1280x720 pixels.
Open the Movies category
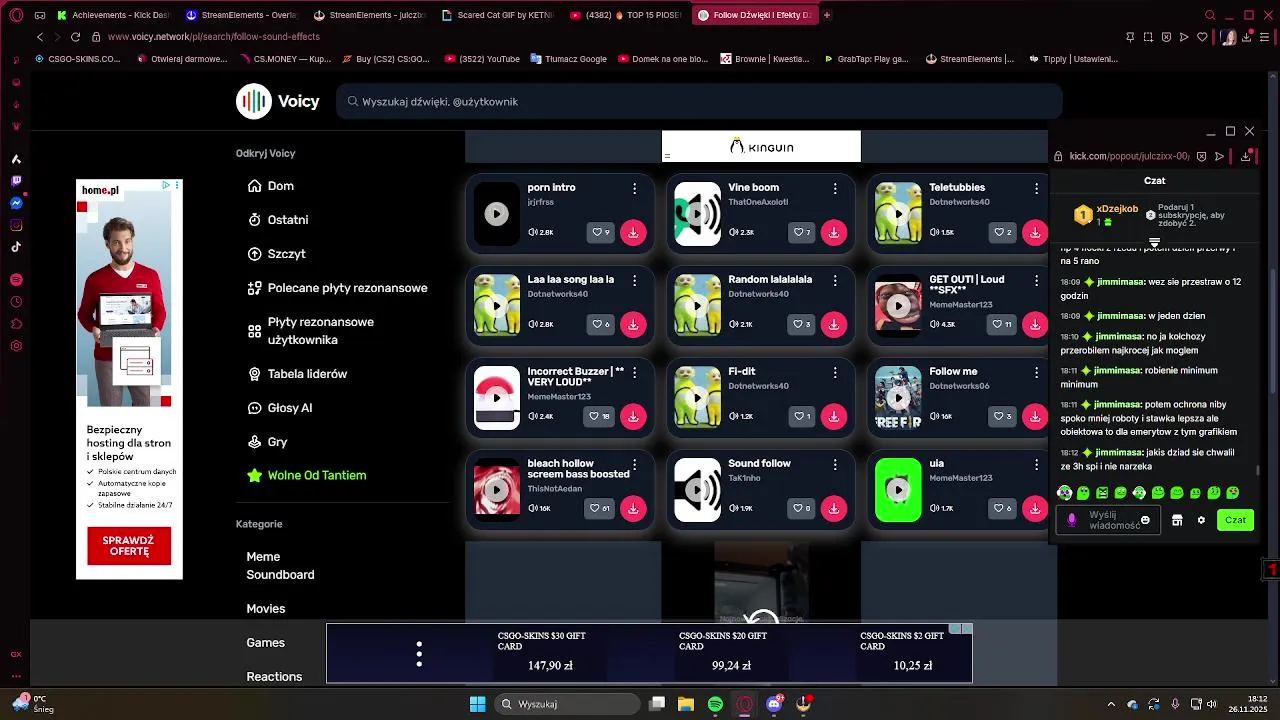(266, 609)
